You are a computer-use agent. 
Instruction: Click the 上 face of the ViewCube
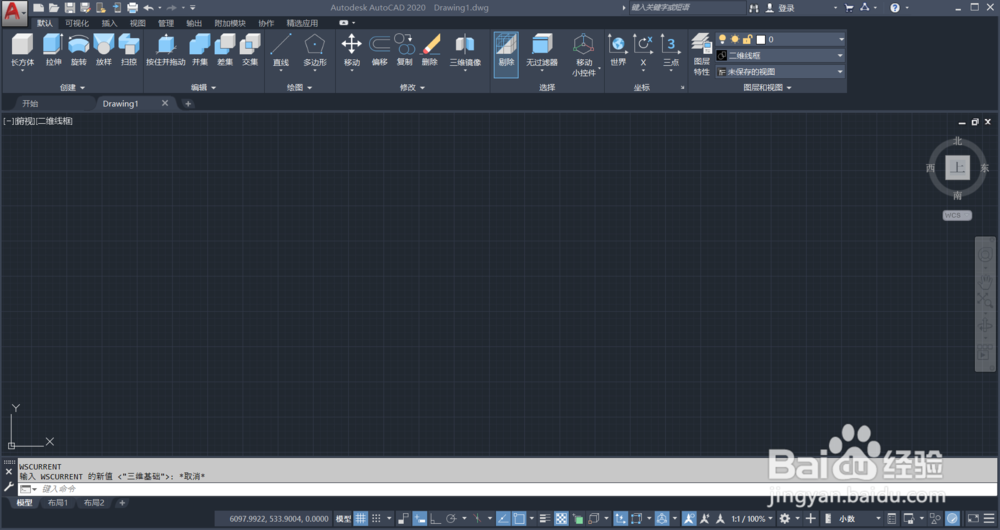tap(957, 168)
